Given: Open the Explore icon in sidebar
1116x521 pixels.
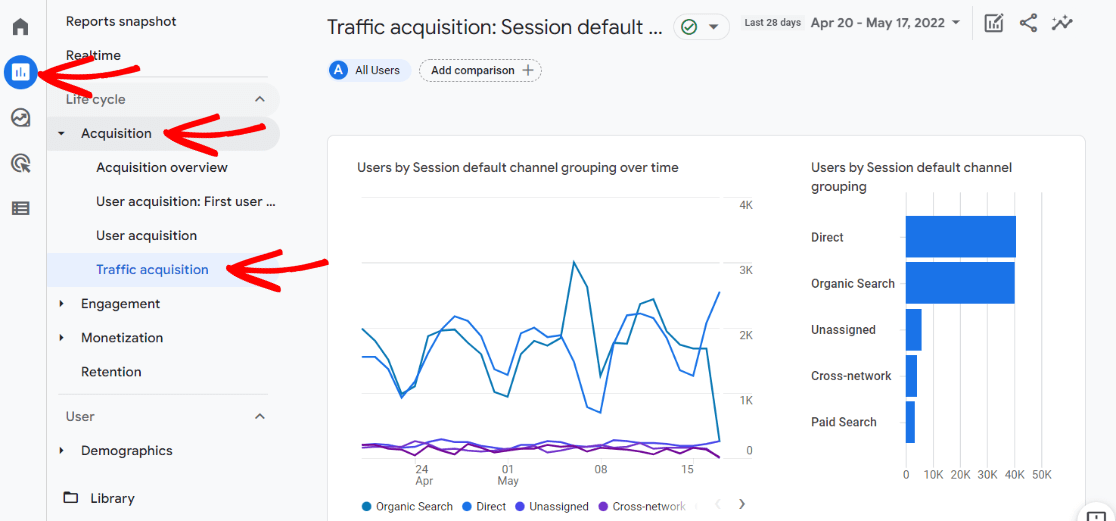Looking at the screenshot, I should pyautogui.click(x=20, y=118).
